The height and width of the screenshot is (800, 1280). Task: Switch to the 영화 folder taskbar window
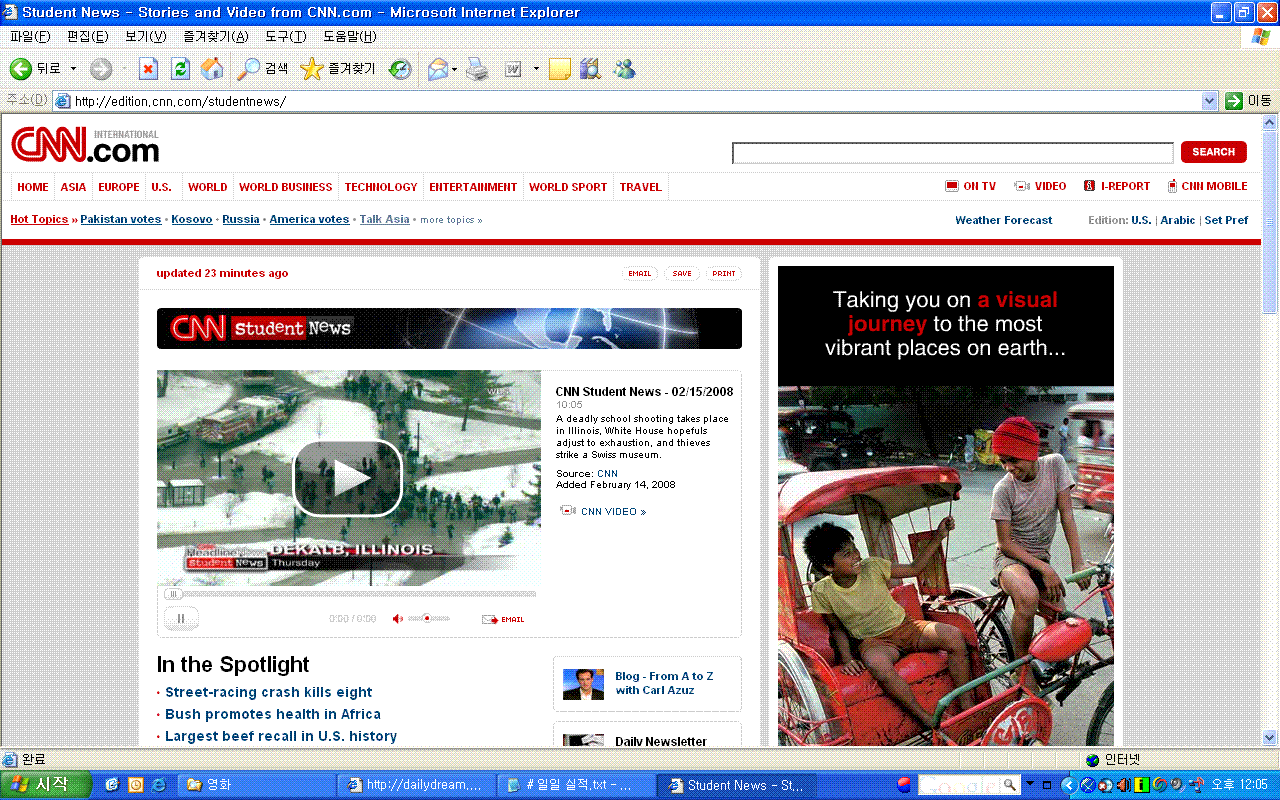click(255, 785)
